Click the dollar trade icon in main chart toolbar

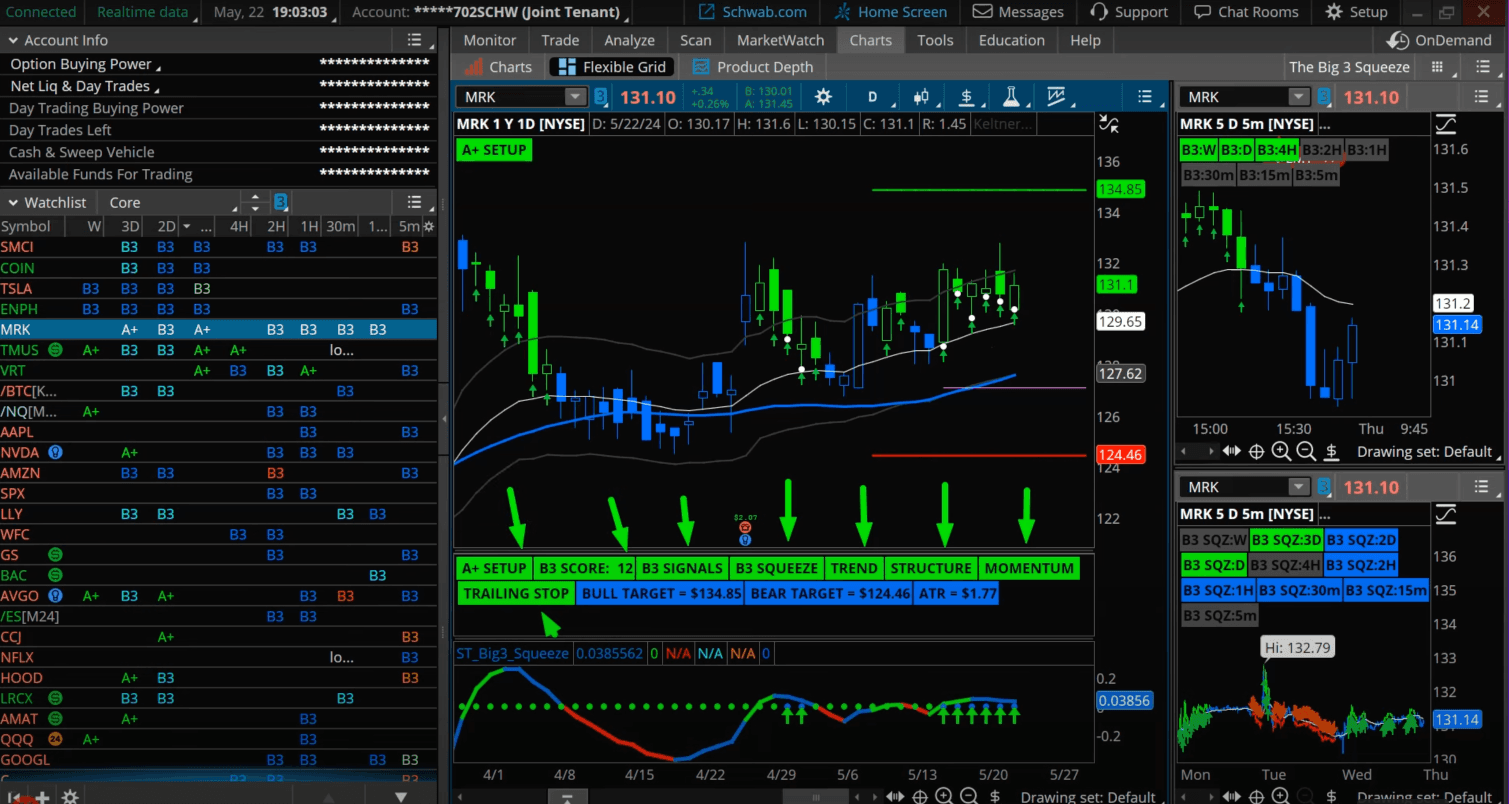coord(967,97)
